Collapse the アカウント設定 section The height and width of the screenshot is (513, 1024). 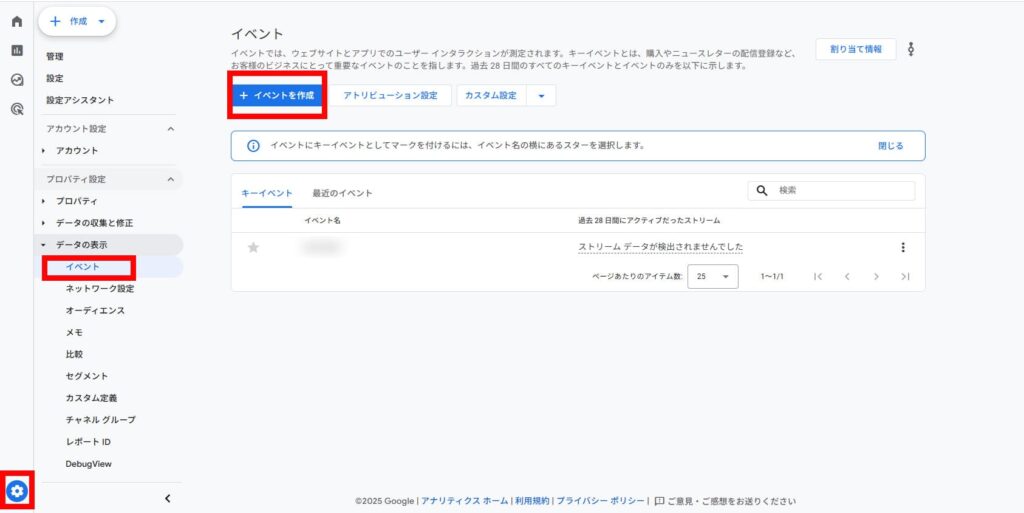pyautogui.click(x=170, y=129)
